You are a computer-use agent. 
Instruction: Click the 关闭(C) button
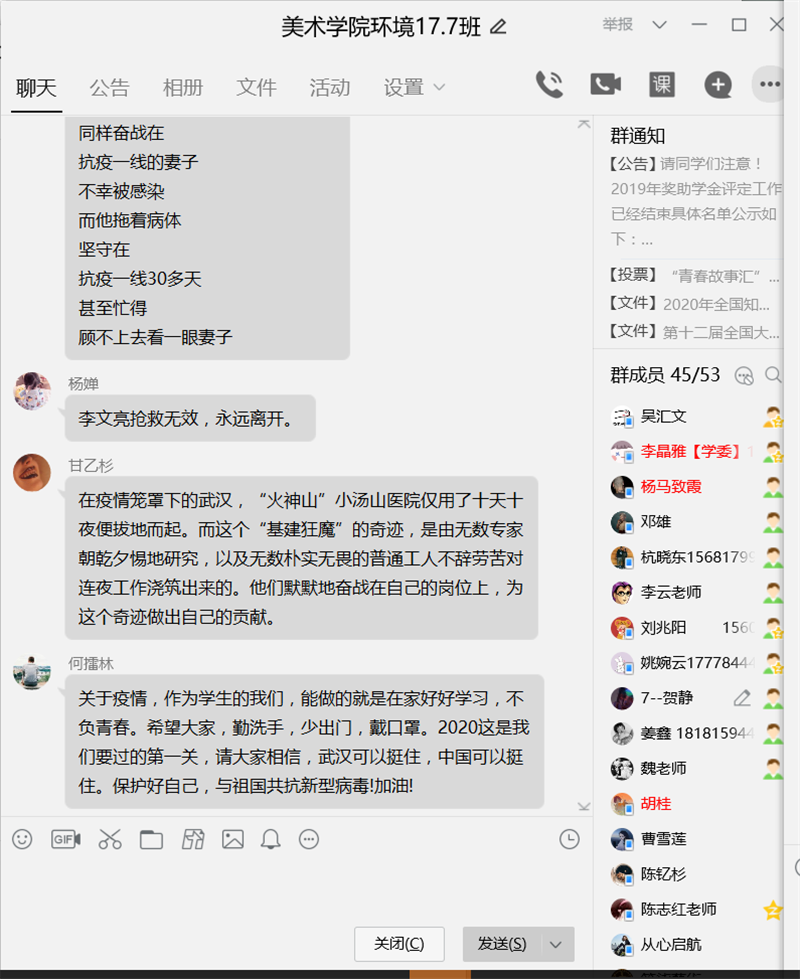pyautogui.click(x=399, y=944)
